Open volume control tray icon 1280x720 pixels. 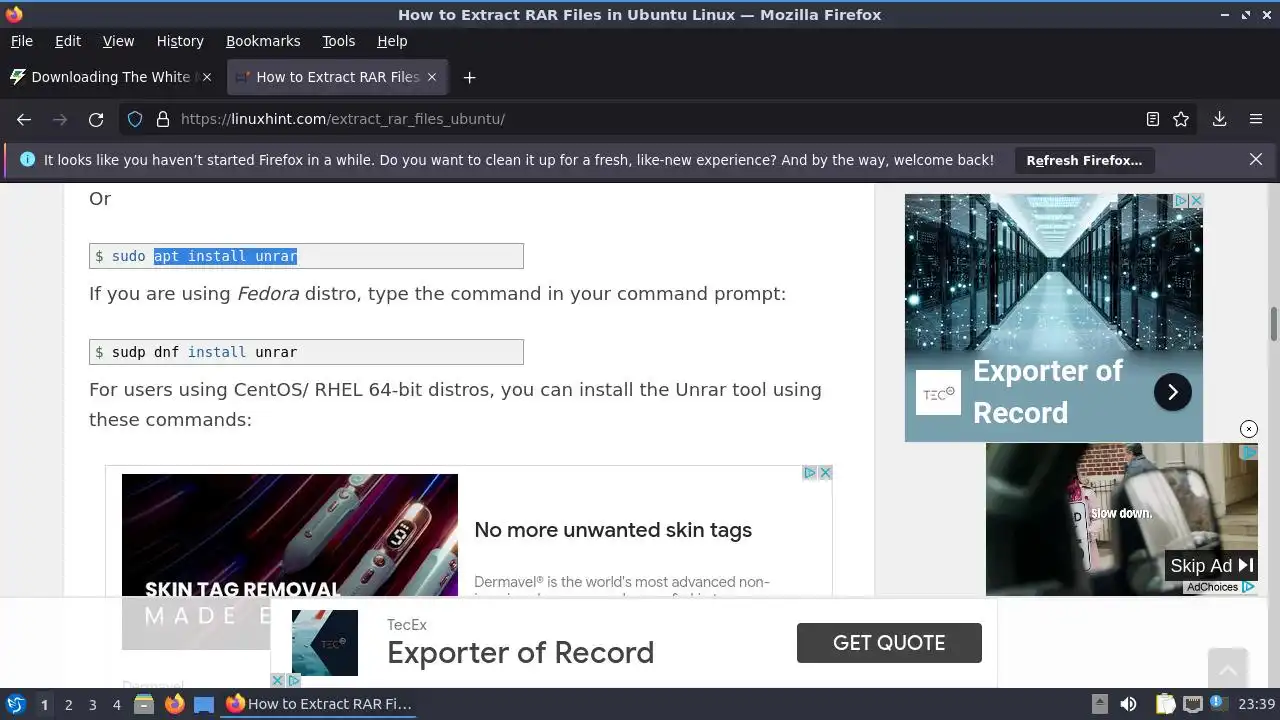1128,704
